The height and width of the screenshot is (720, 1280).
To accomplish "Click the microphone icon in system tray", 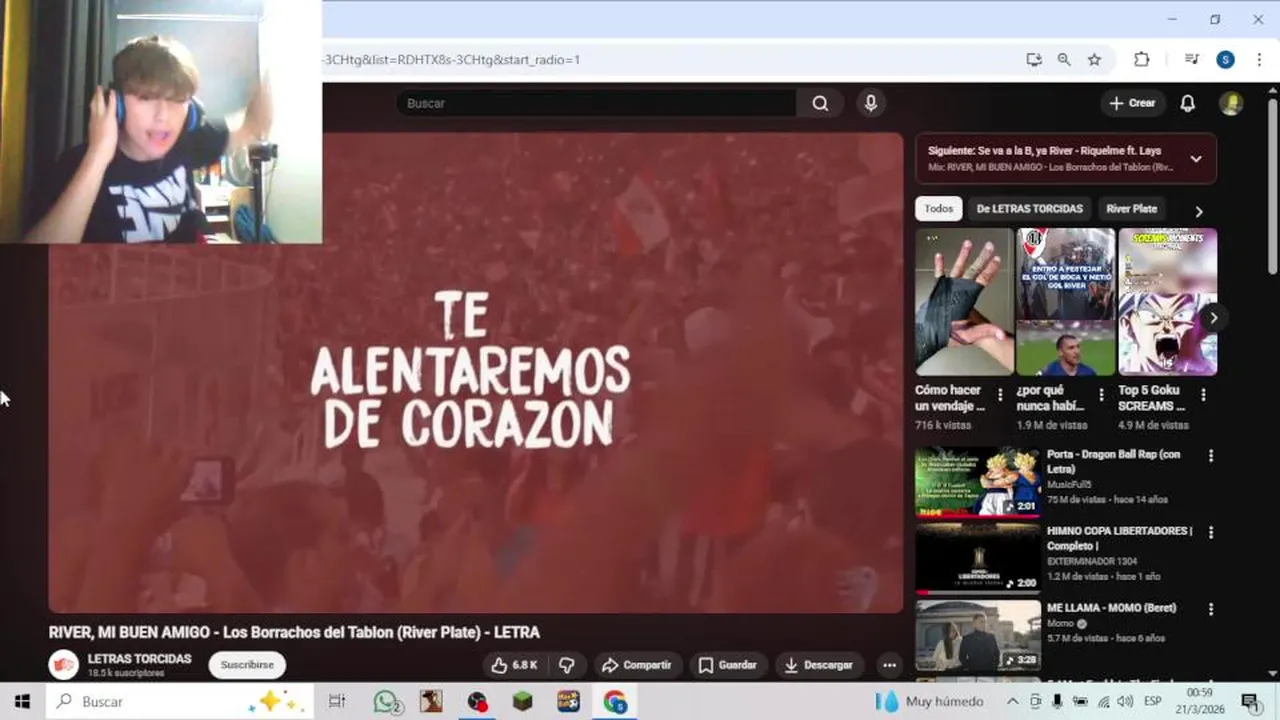I will pos(1057,701).
